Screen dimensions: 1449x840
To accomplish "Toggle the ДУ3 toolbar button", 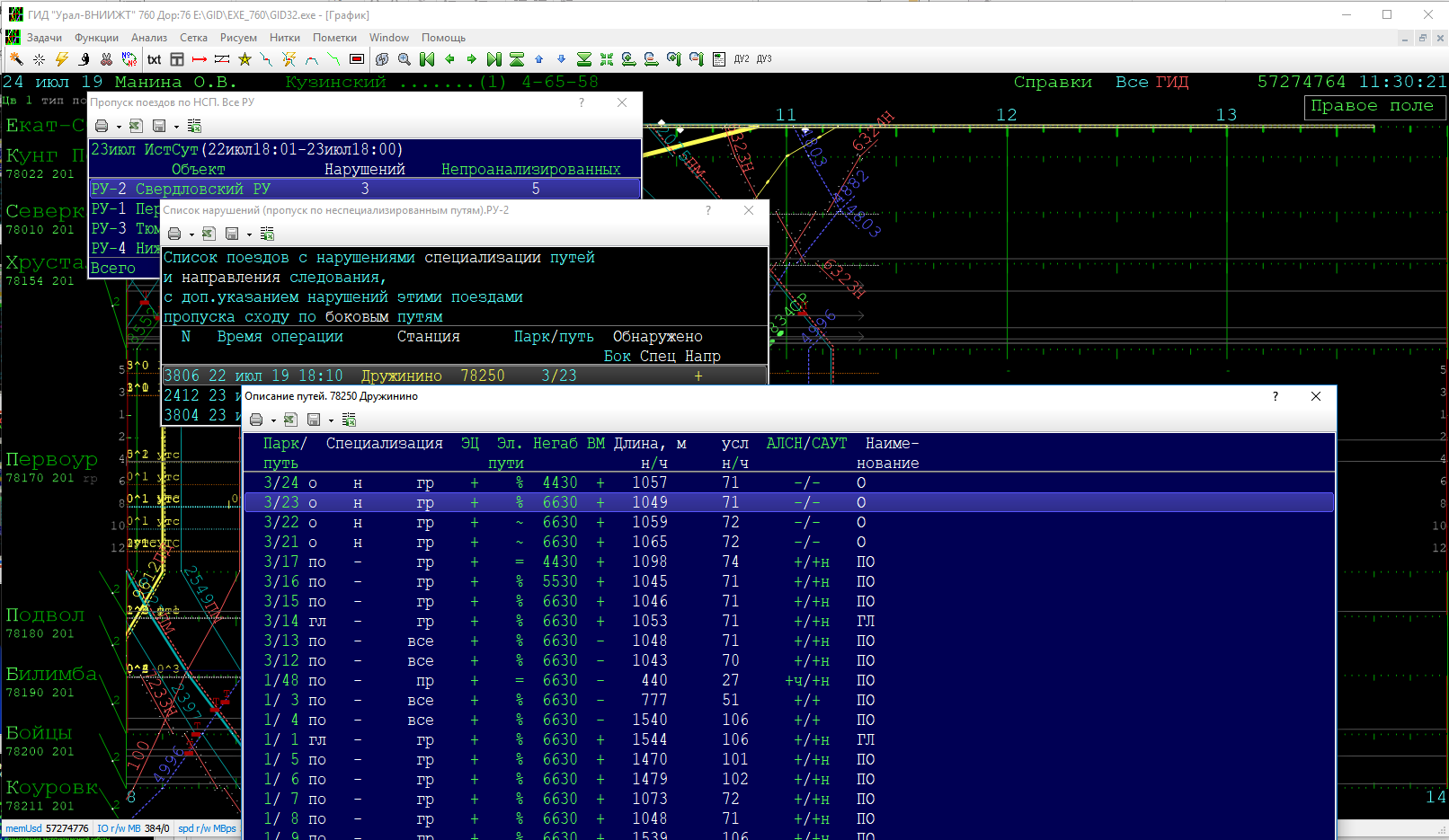I will (x=764, y=59).
